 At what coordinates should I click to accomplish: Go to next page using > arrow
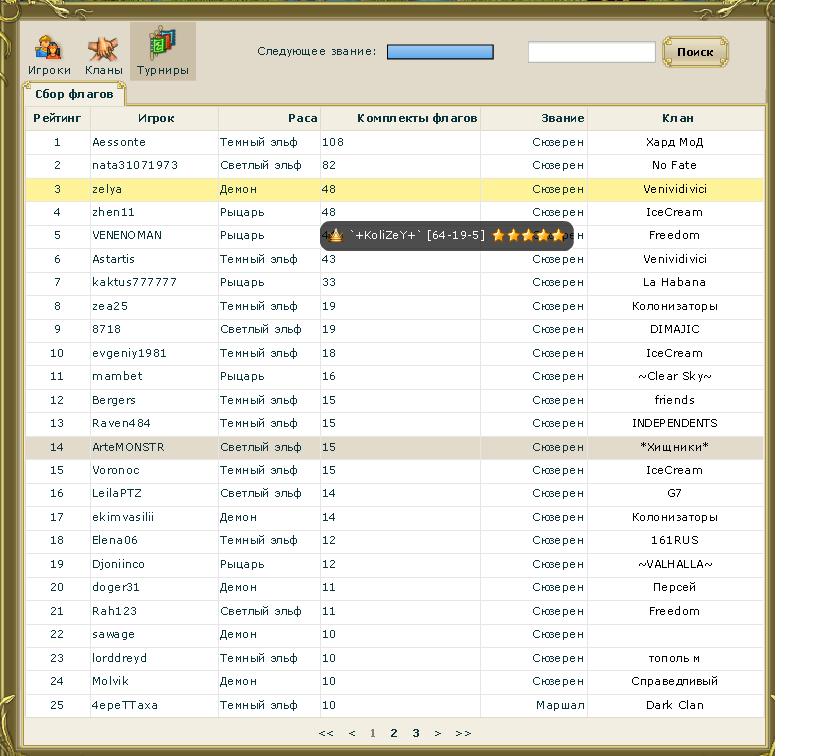click(438, 733)
